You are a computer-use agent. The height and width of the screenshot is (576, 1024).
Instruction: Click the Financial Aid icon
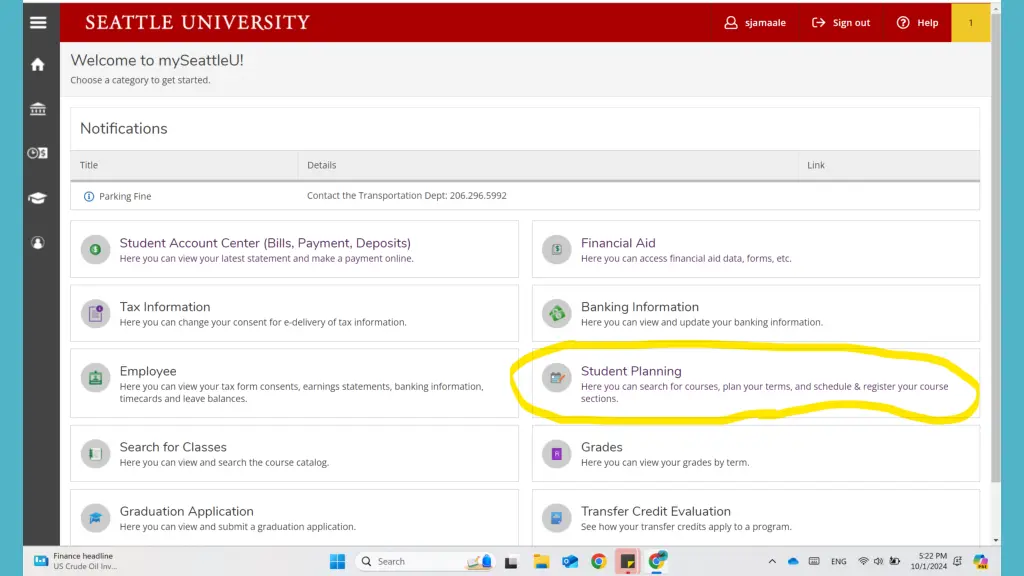click(556, 249)
